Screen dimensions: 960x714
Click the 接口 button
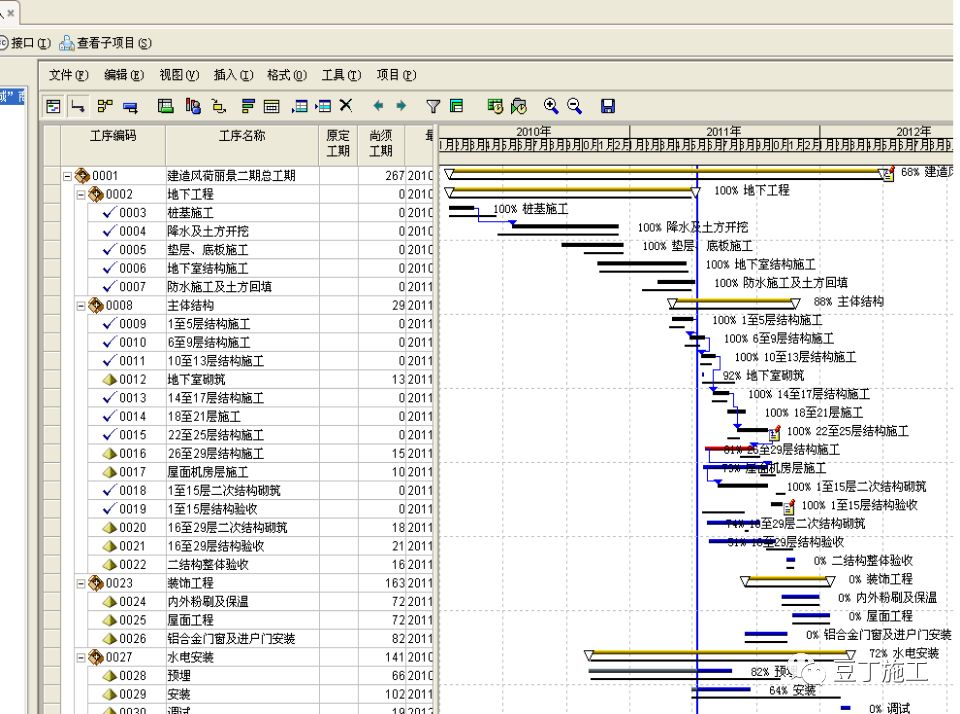pos(25,43)
